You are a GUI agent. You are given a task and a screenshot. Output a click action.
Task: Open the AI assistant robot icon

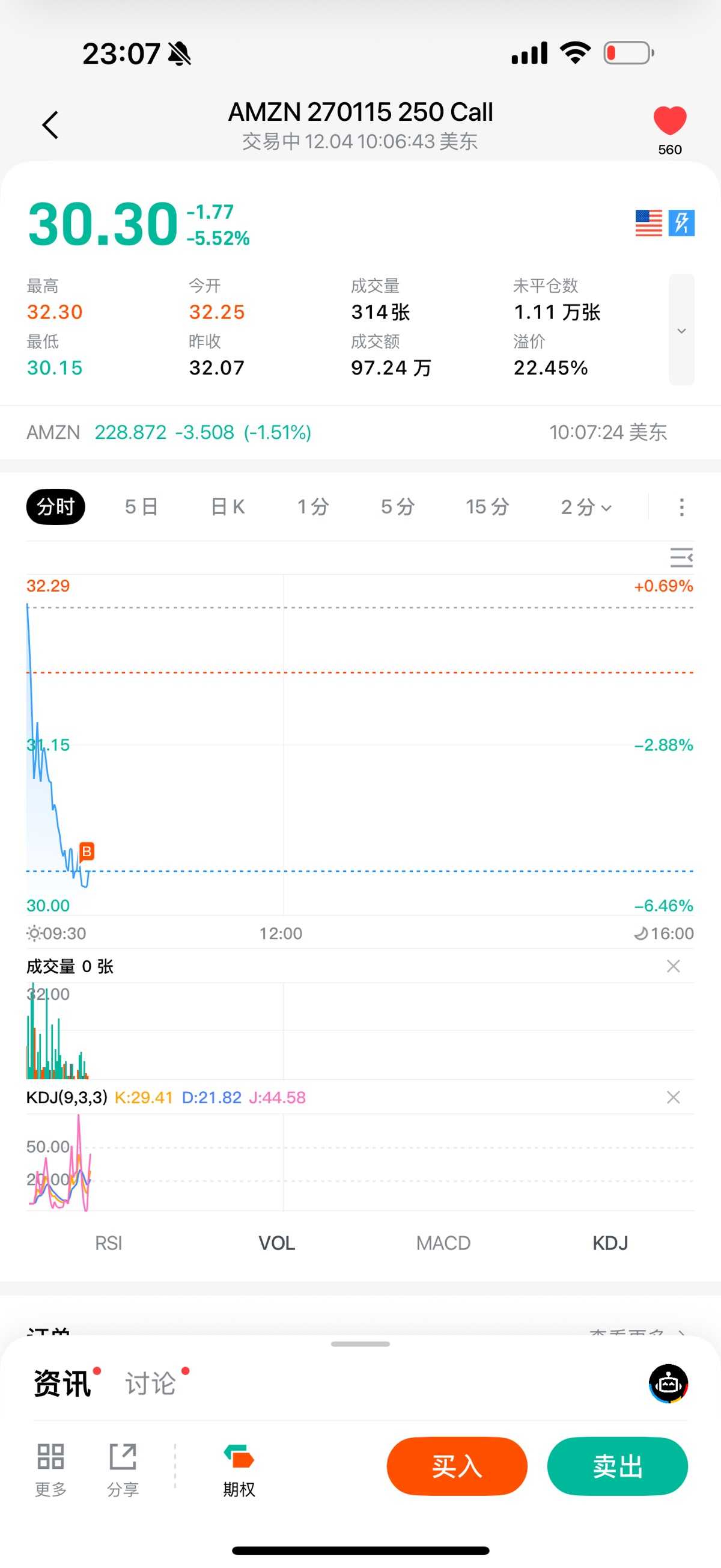click(668, 1383)
